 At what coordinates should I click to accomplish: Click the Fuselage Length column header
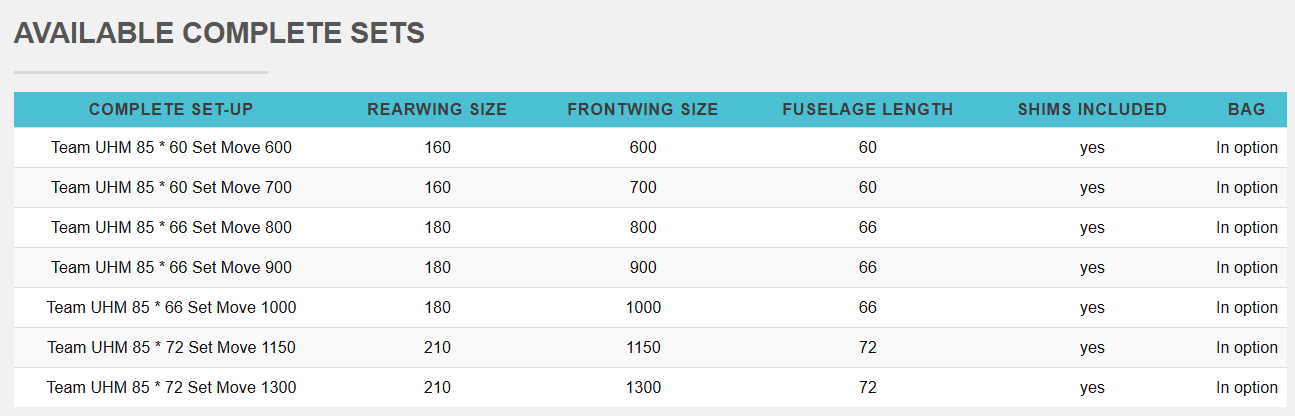point(868,109)
